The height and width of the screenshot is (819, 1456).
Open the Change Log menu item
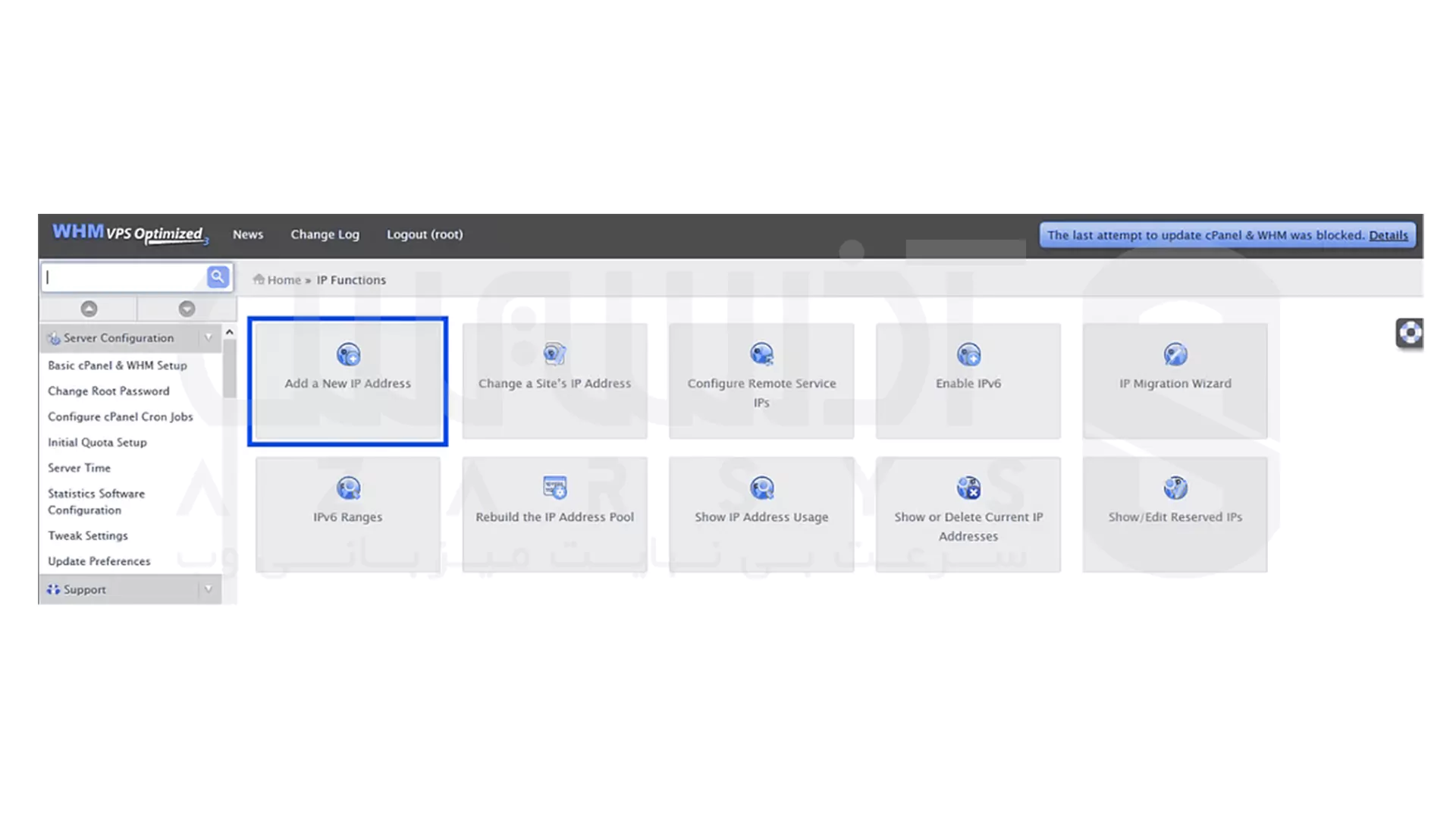pyautogui.click(x=325, y=235)
